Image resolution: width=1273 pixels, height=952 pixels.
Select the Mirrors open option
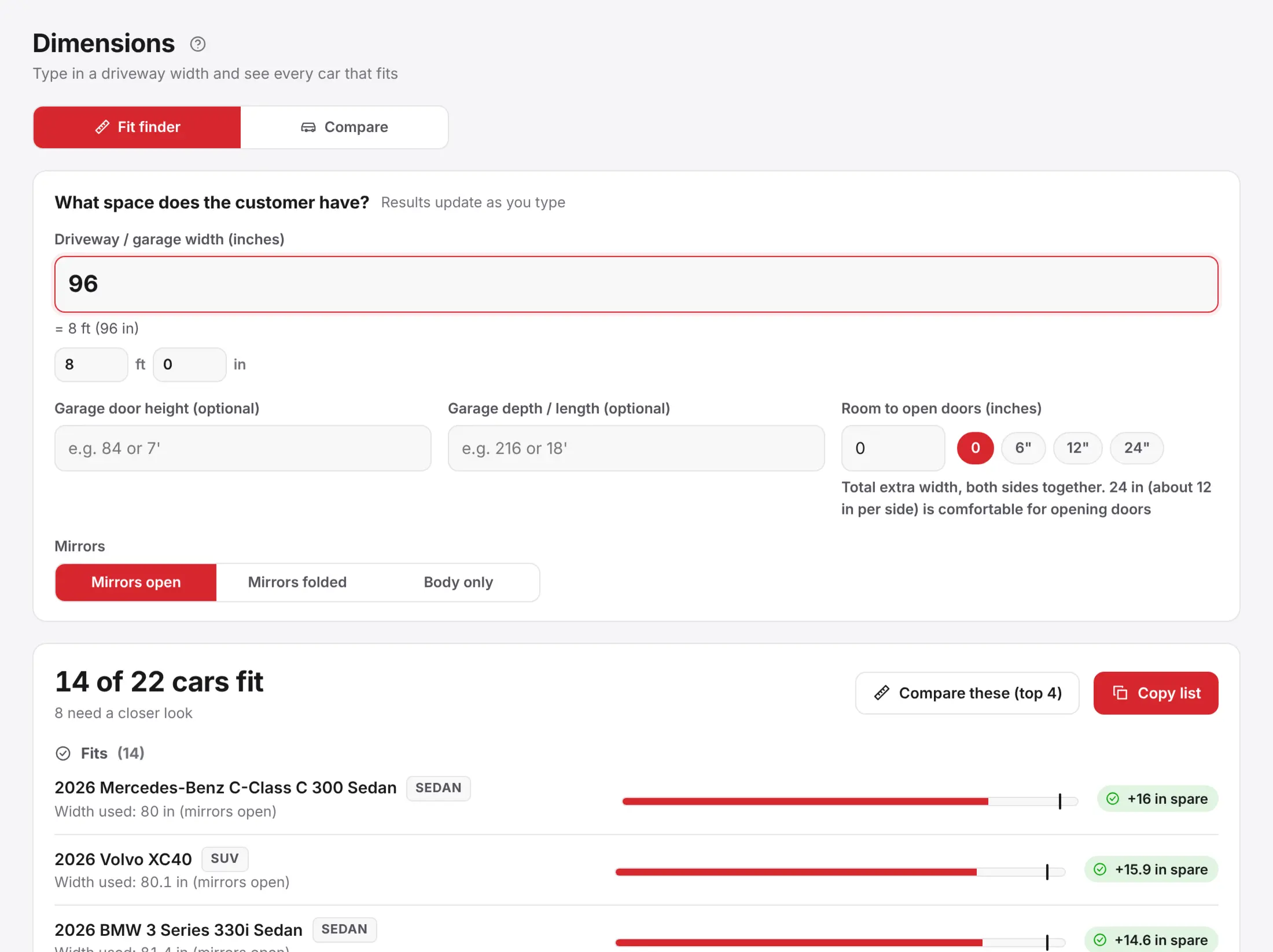pyautogui.click(x=136, y=582)
